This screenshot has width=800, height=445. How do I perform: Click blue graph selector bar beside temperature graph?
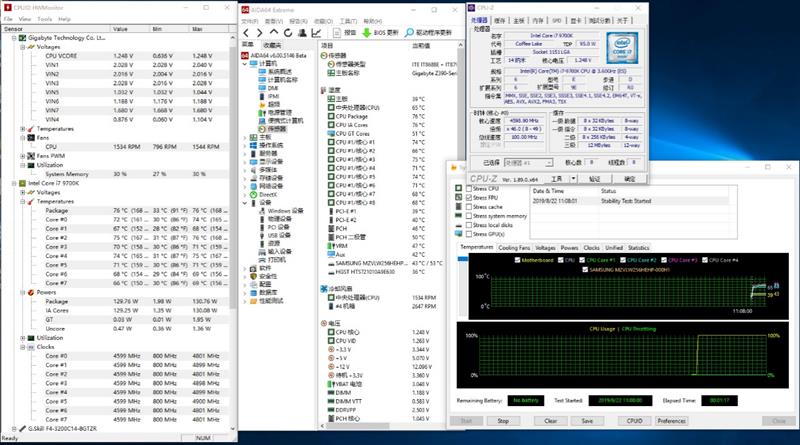point(462,259)
